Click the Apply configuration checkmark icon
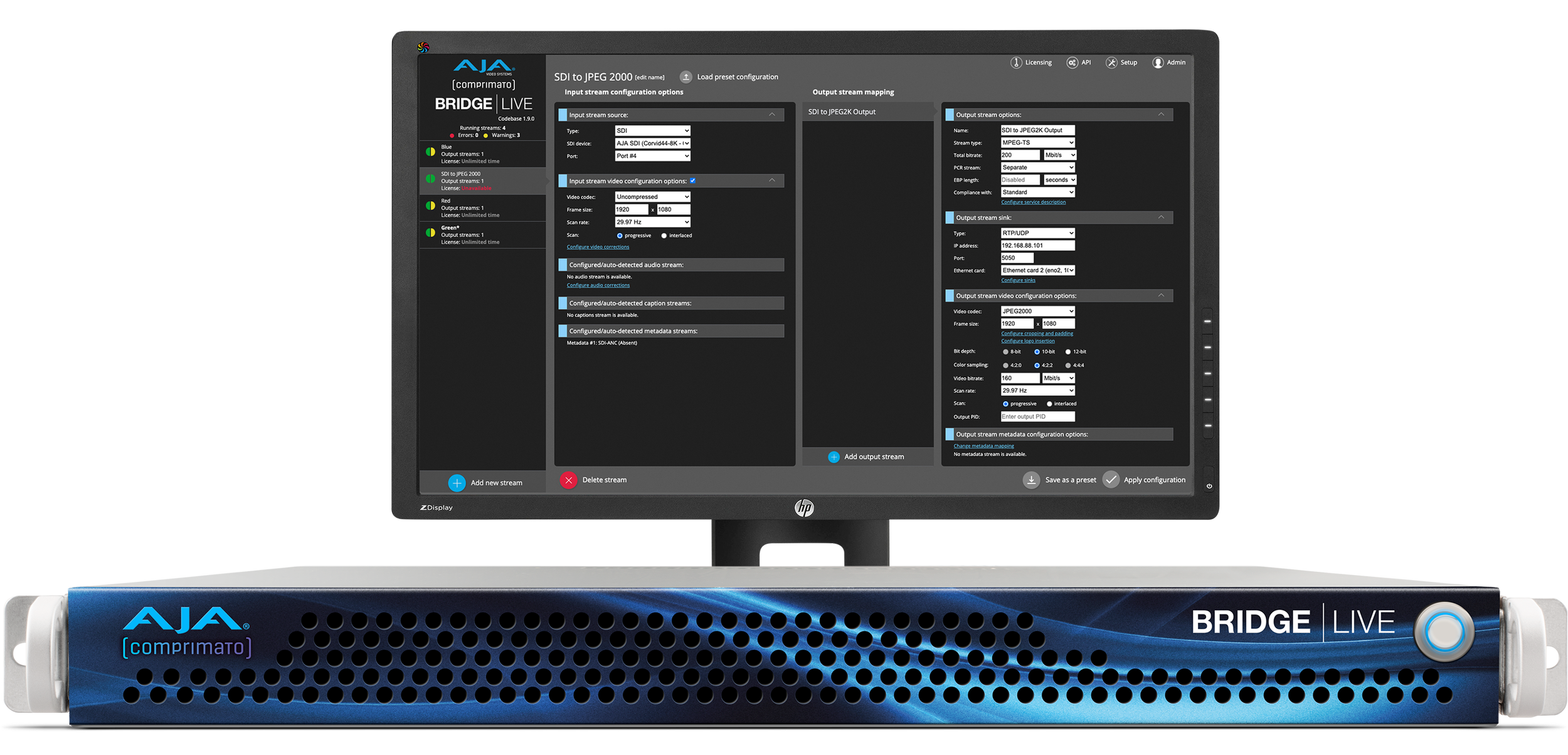The width and height of the screenshot is (1568, 755). point(1110,480)
